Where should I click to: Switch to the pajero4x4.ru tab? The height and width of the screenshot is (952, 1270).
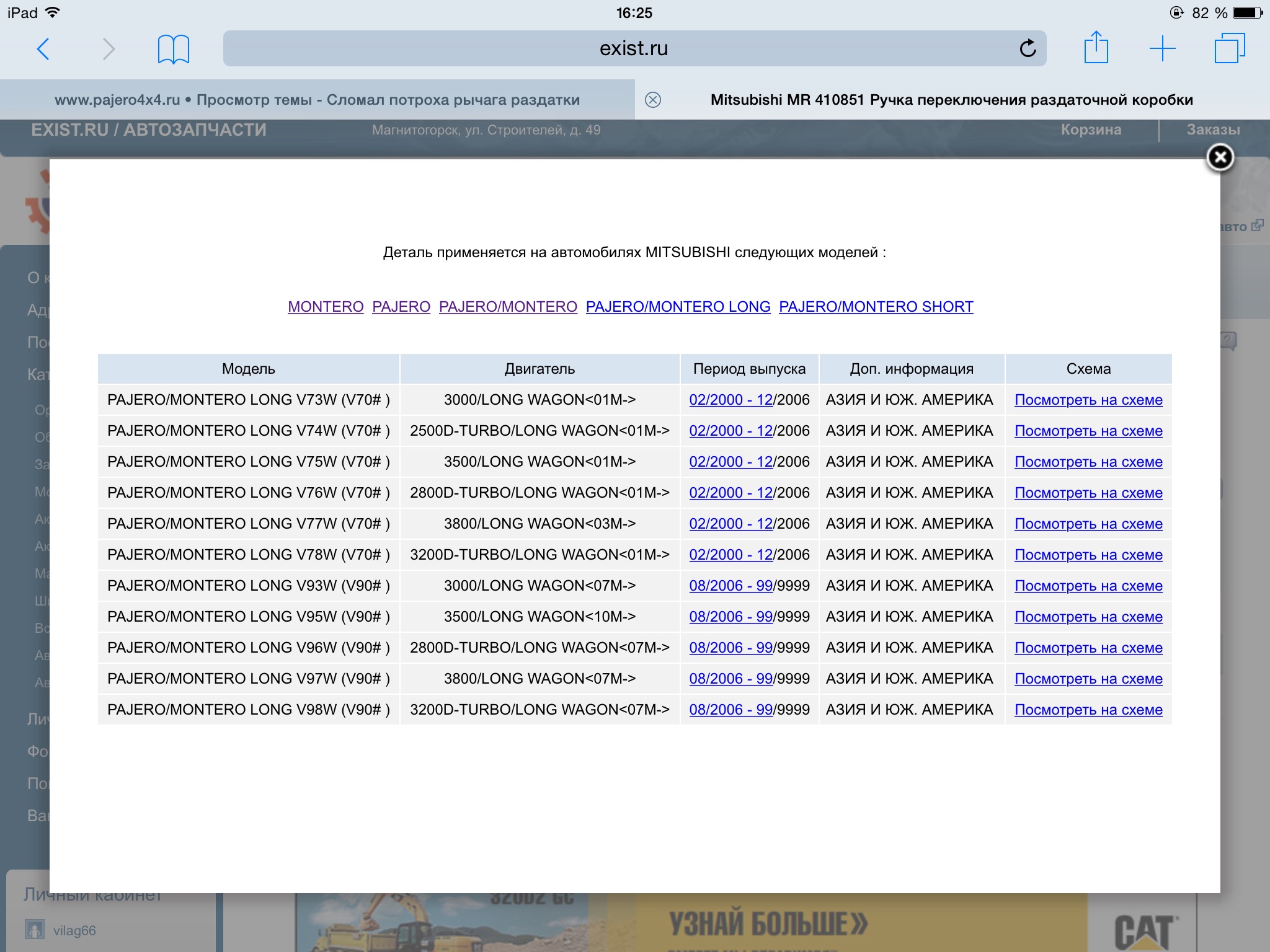point(317,100)
